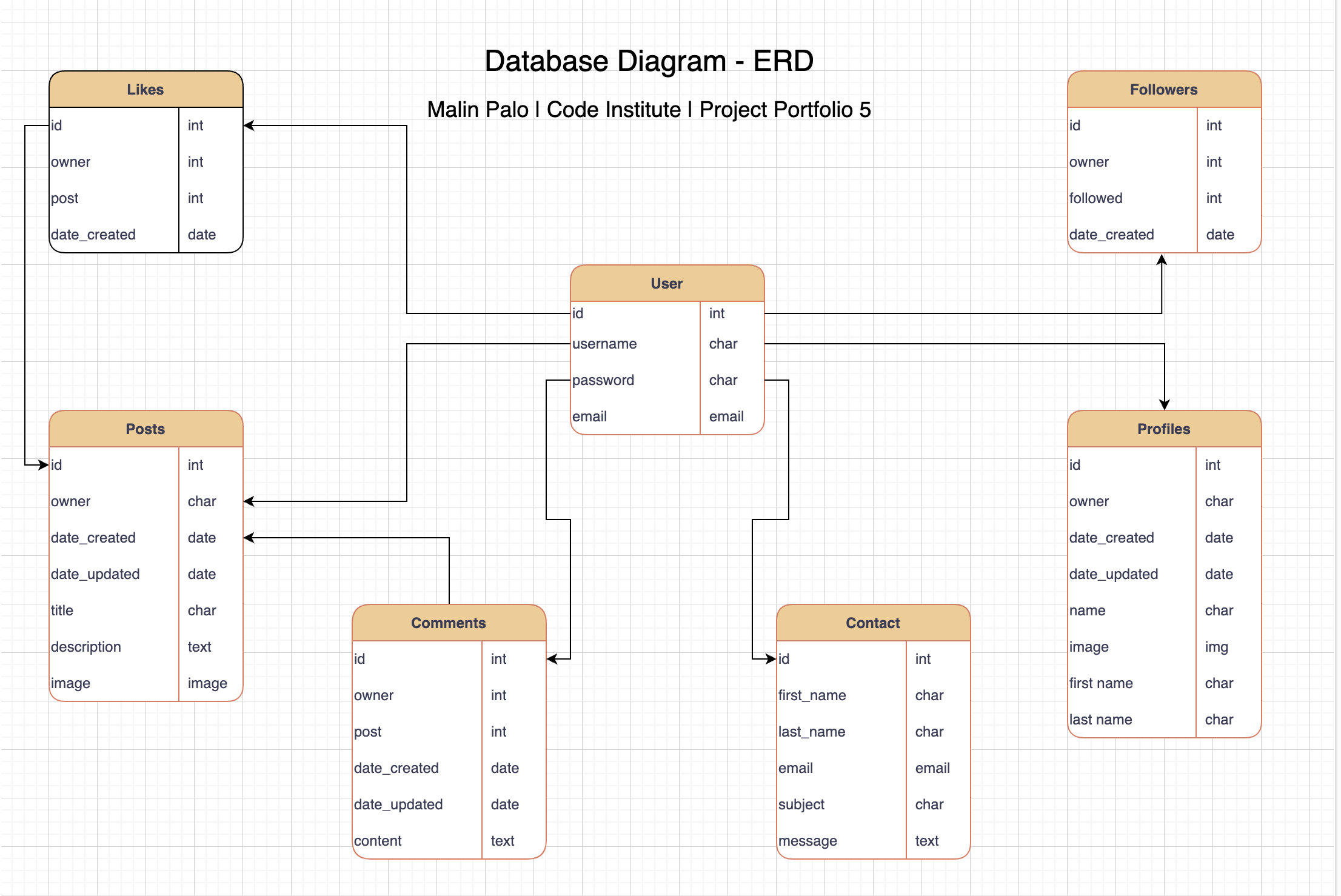
Task: Click the title field in Posts
Action: [x=62, y=610]
